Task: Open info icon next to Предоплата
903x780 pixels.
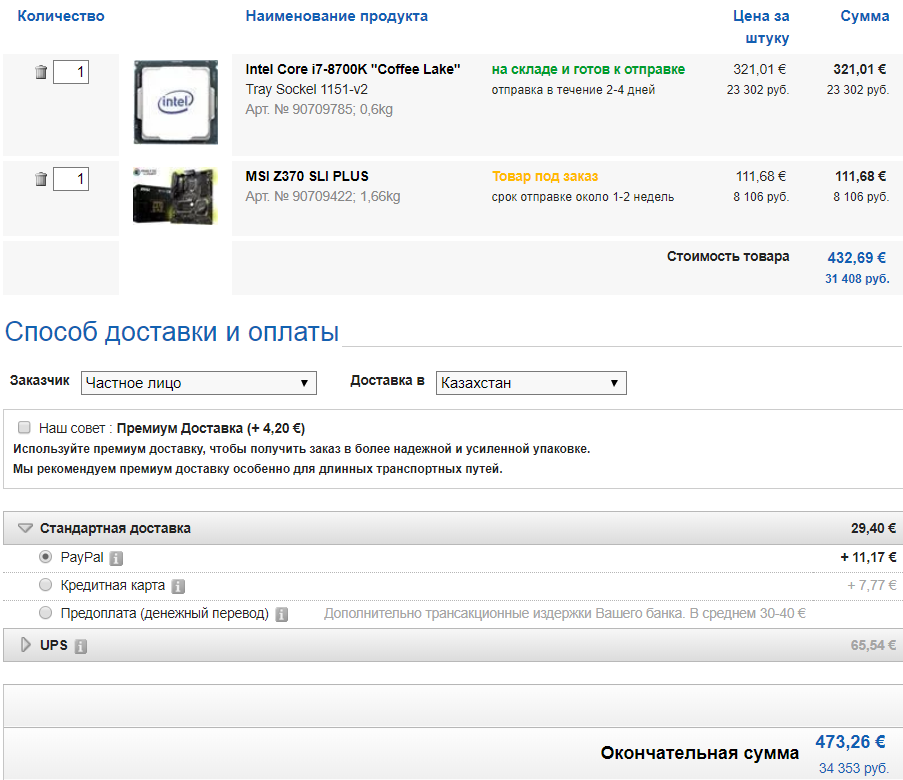Action: (282, 615)
